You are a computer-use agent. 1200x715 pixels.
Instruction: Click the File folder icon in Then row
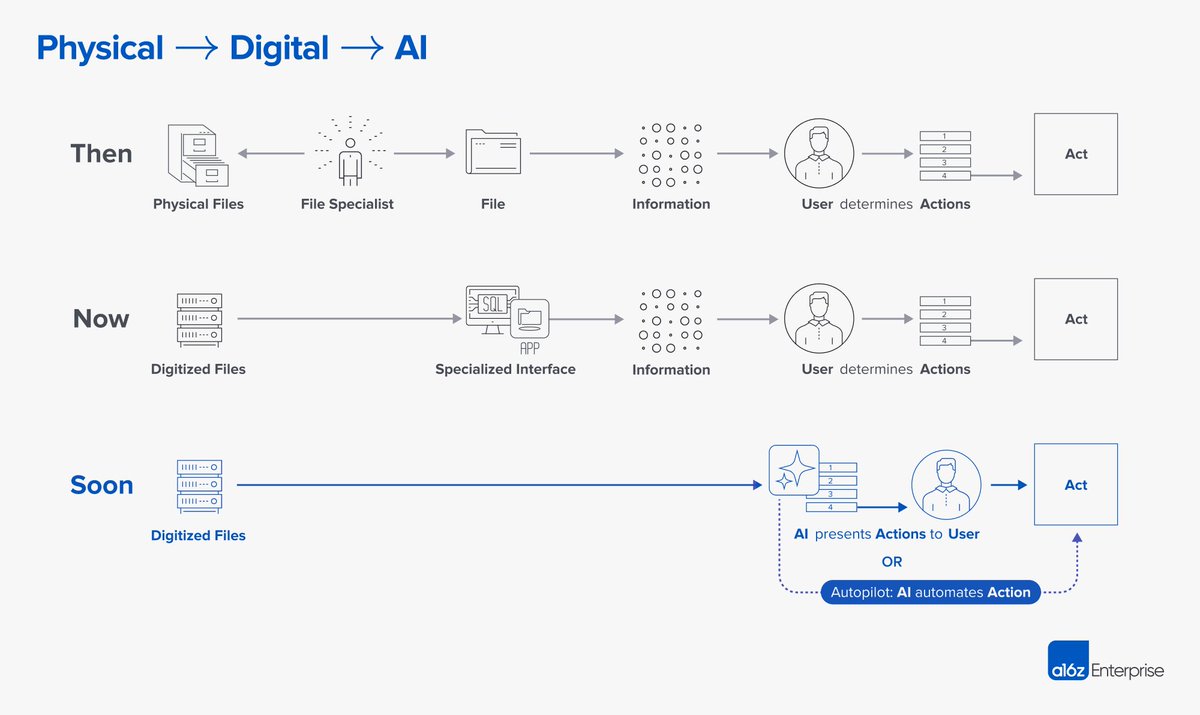coord(493,153)
